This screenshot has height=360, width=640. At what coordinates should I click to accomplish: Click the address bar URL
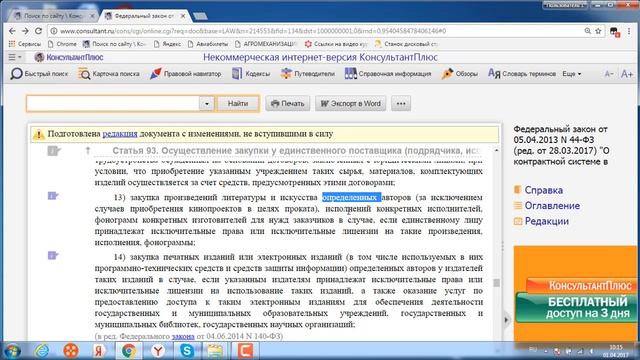[x=253, y=31]
